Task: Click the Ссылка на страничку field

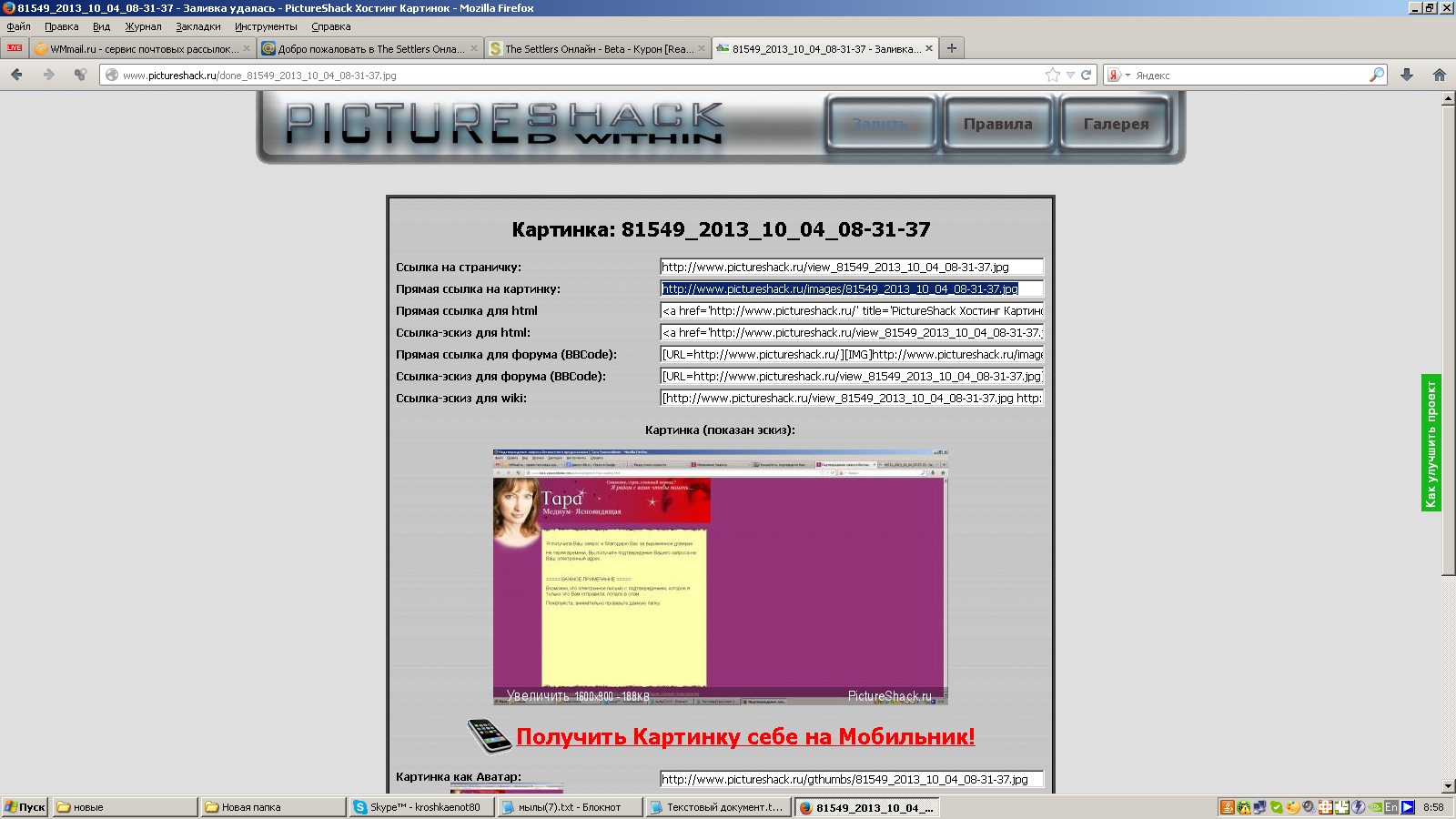Action: pyautogui.click(x=852, y=267)
